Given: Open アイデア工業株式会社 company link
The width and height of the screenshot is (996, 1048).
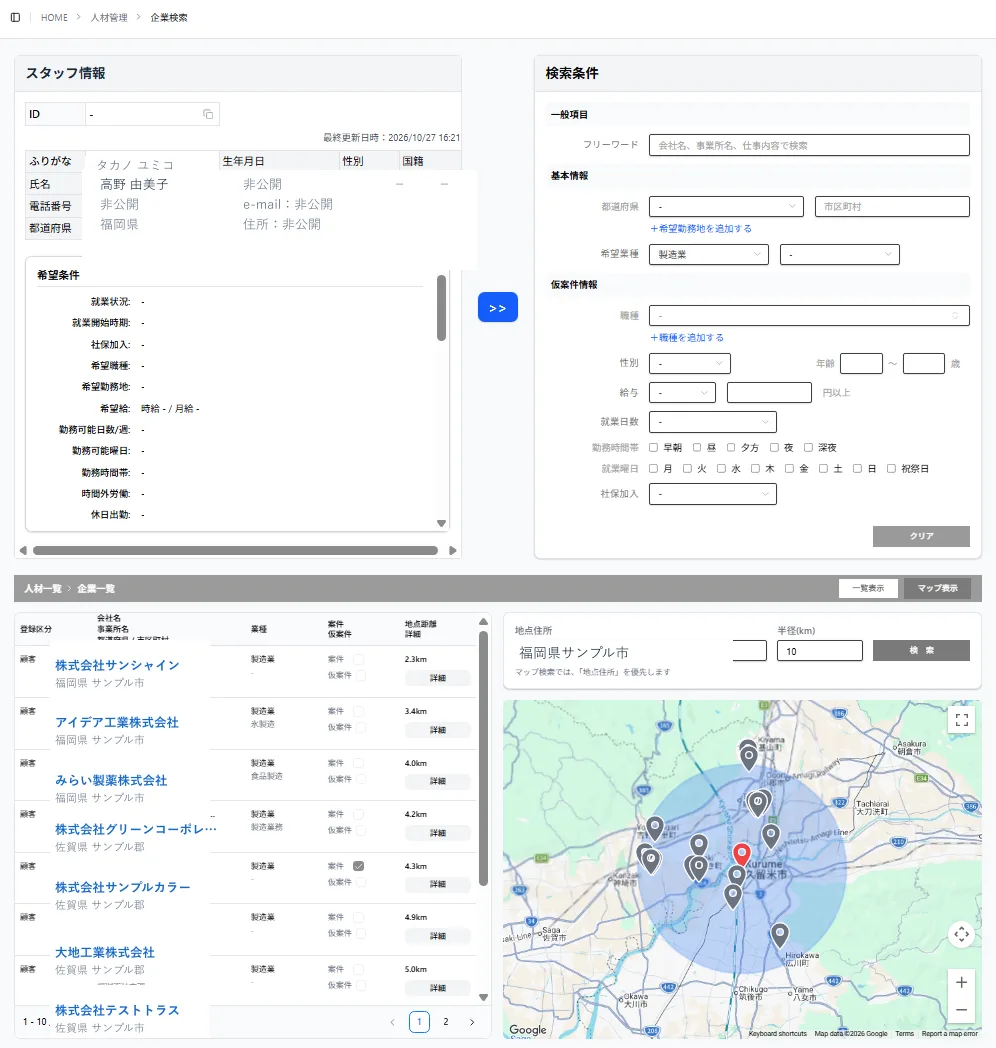Looking at the screenshot, I should click(117, 723).
